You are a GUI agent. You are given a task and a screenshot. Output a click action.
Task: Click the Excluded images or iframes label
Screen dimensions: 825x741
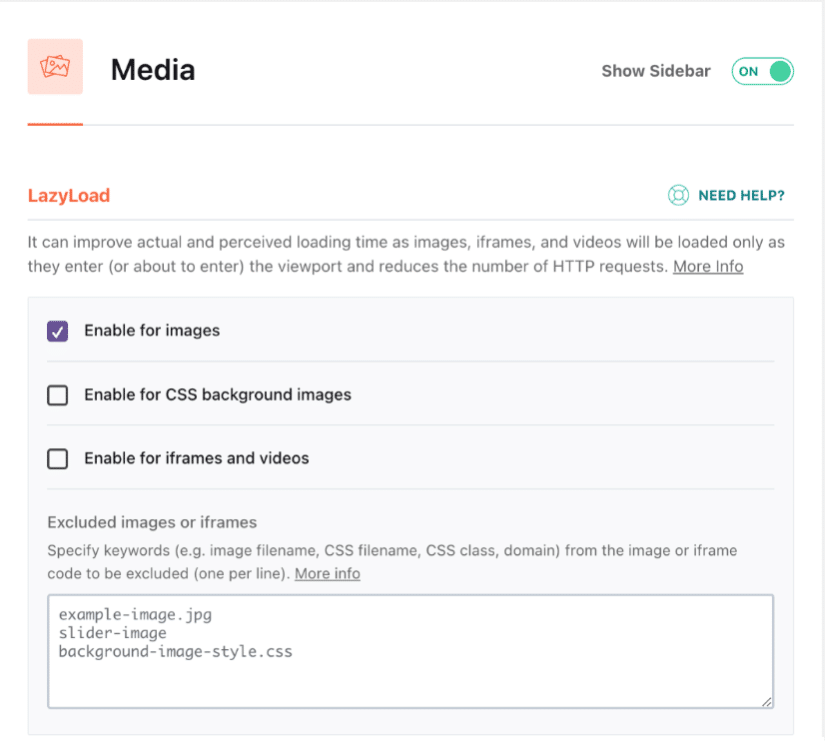pos(151,522)
